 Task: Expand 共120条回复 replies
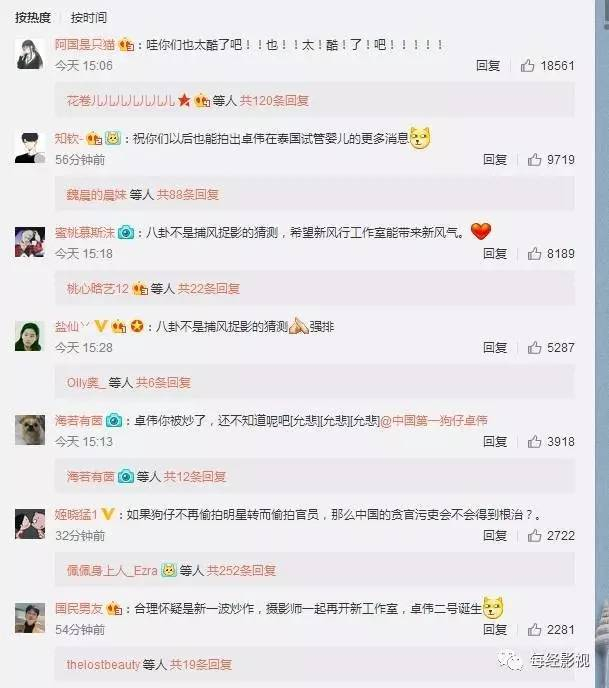tap(274, 100)
